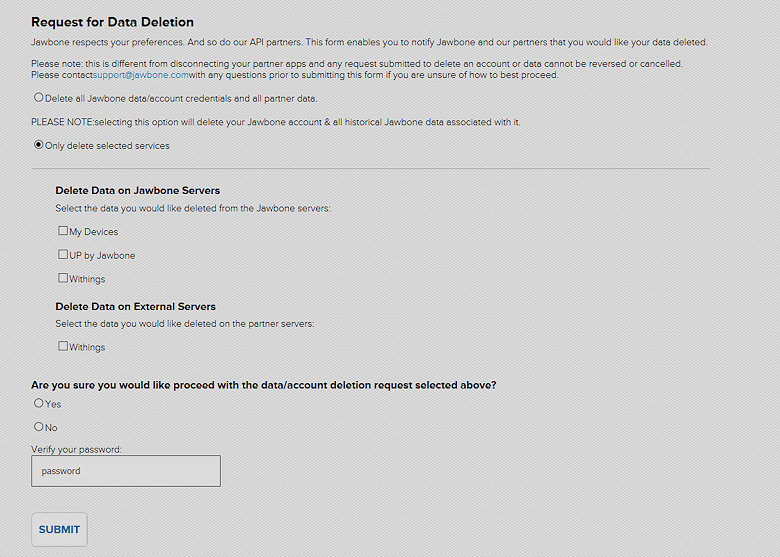Click 'Select the data you would like deleted on the partner servers' text
Image resolution: width=780 pixels, height=557 pixels.
pos(185,324)
